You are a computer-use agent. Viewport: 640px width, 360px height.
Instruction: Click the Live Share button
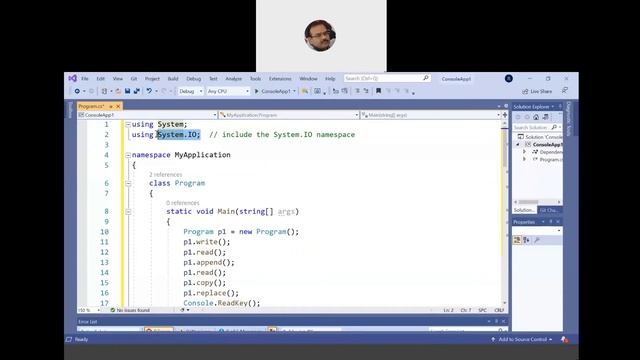point(537,91)
